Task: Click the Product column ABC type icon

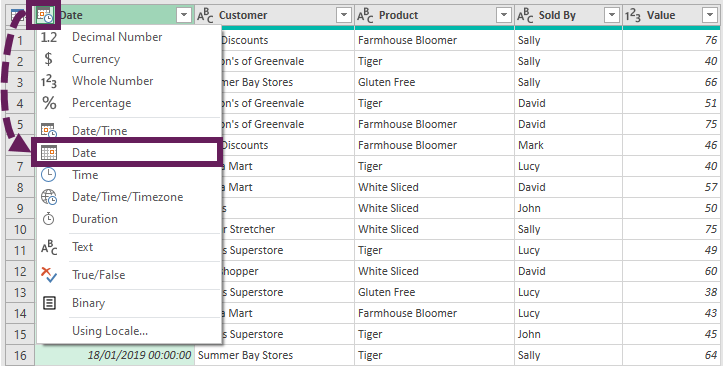Action: (x=365, y=16)
